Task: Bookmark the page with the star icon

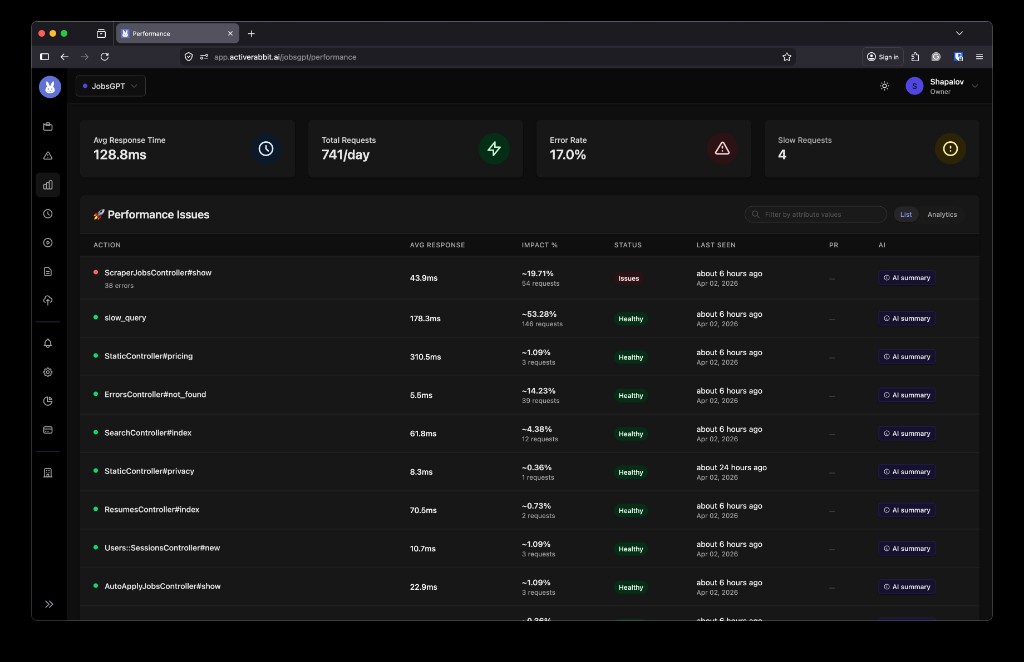Action: (x=787, y=57)
